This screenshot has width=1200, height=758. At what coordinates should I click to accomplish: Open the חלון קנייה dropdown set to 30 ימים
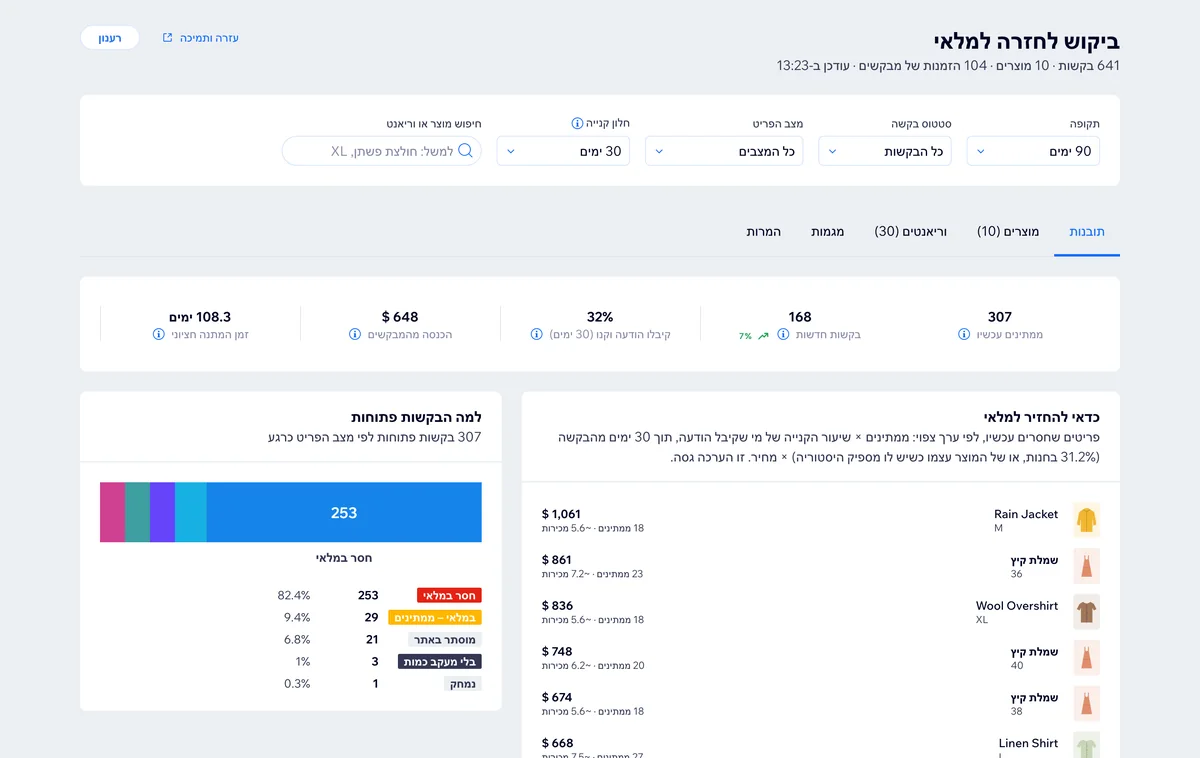coord(563,151)
